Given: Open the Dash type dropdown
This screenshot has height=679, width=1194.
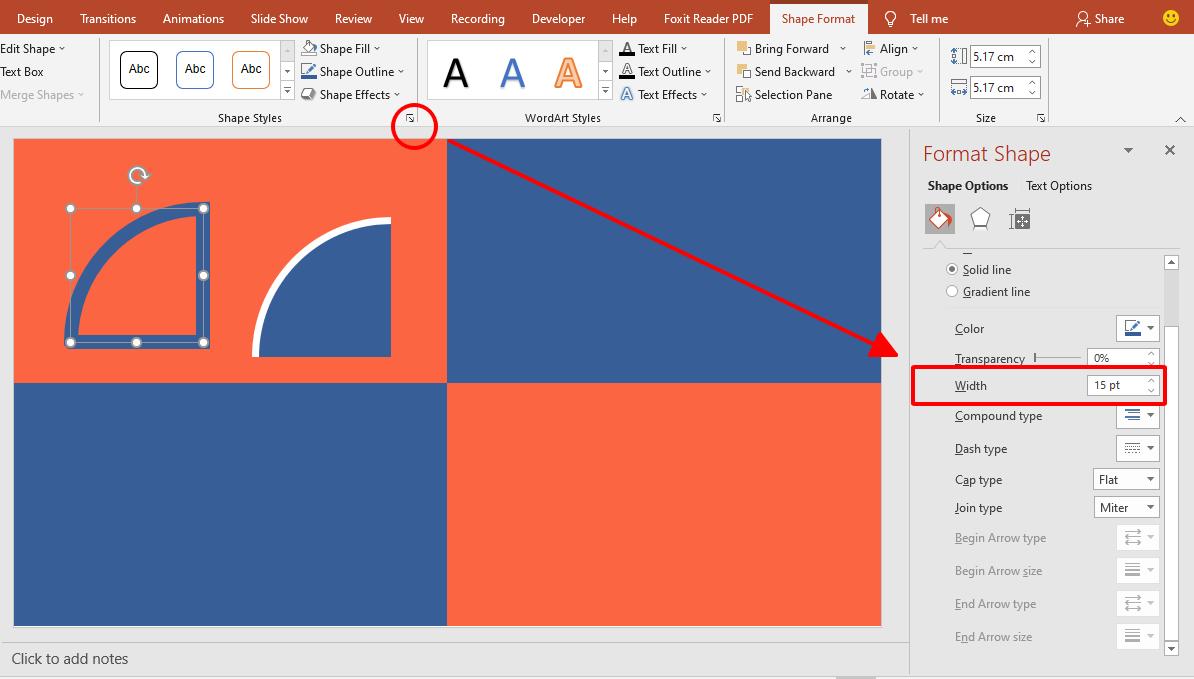Looking at the screenshot, I should 1137,448.
